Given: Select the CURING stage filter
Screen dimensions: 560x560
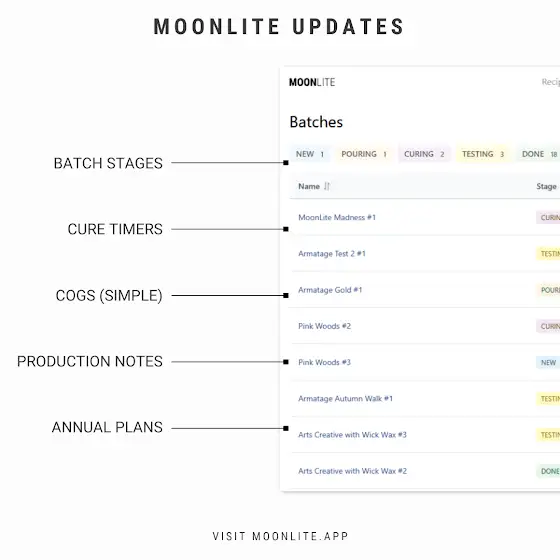Looking at the screenshot, I should 424,154.
